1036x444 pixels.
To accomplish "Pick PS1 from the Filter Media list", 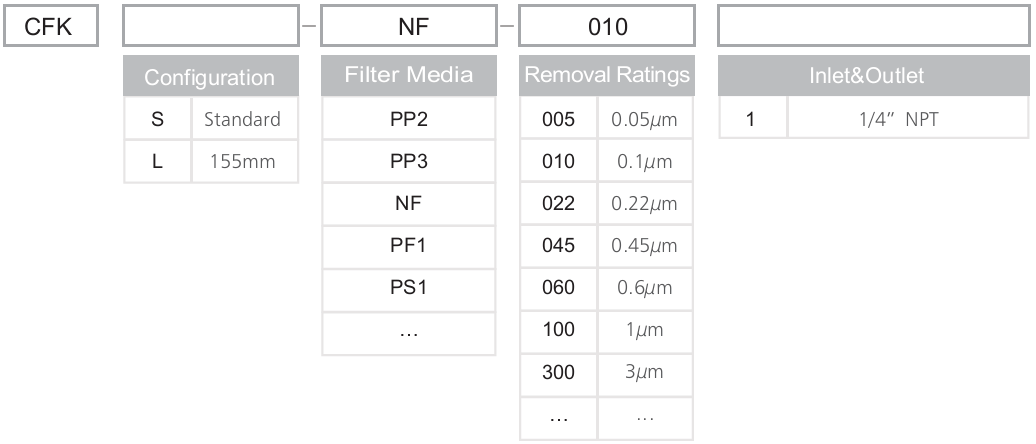I will (x=408, y=287).
